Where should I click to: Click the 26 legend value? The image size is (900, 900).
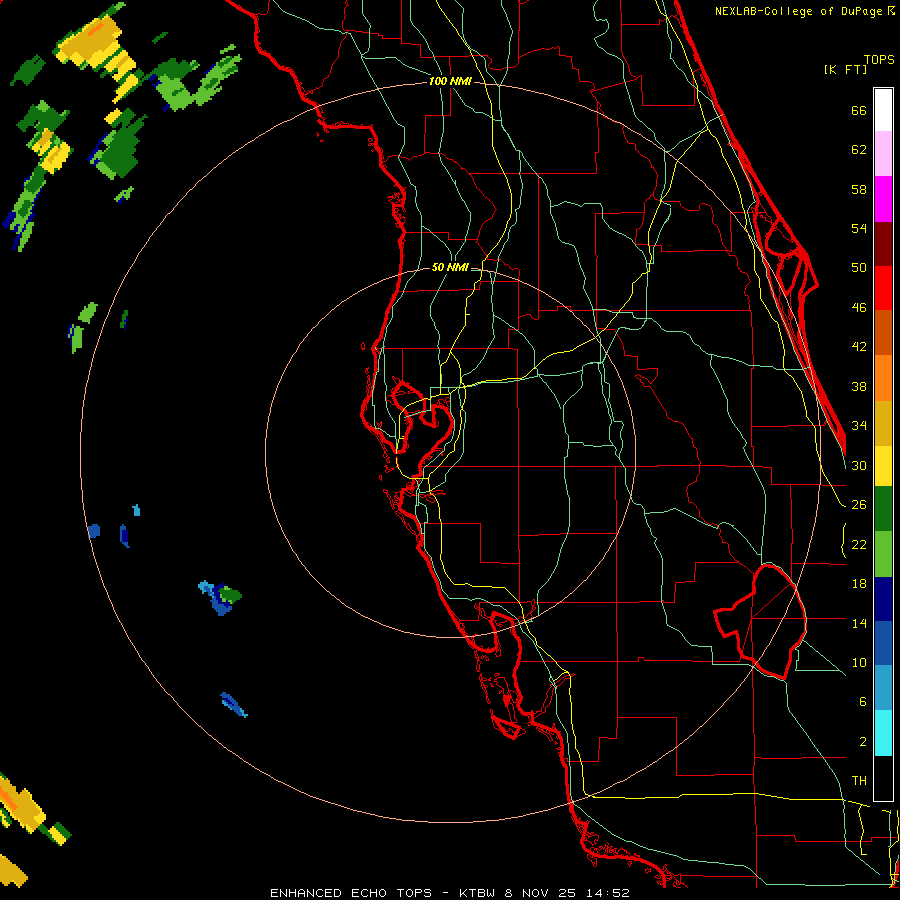pos(859,505)
